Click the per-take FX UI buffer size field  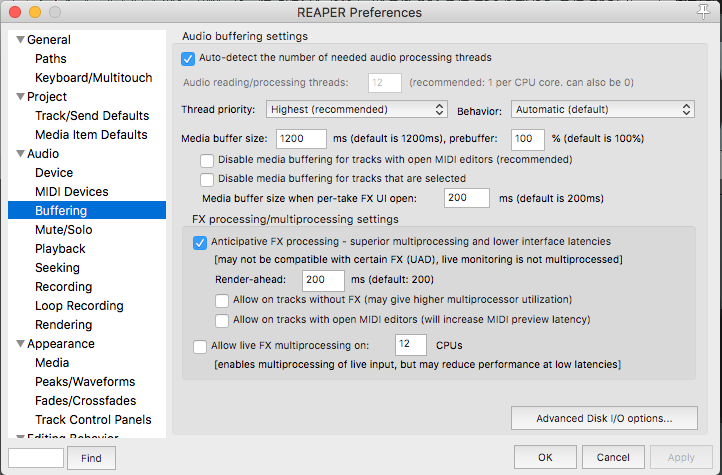(466, 198)
